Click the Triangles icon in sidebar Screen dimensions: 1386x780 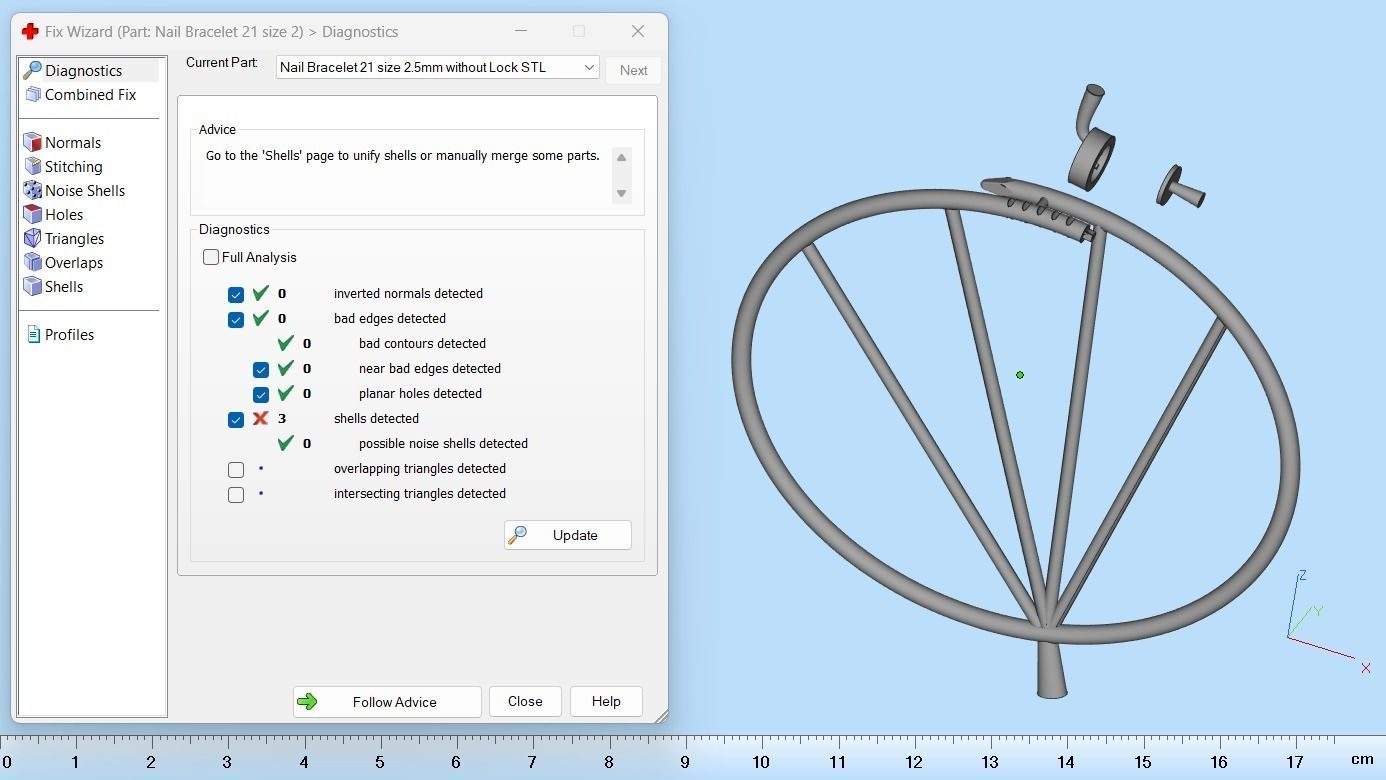pos(32,238)
